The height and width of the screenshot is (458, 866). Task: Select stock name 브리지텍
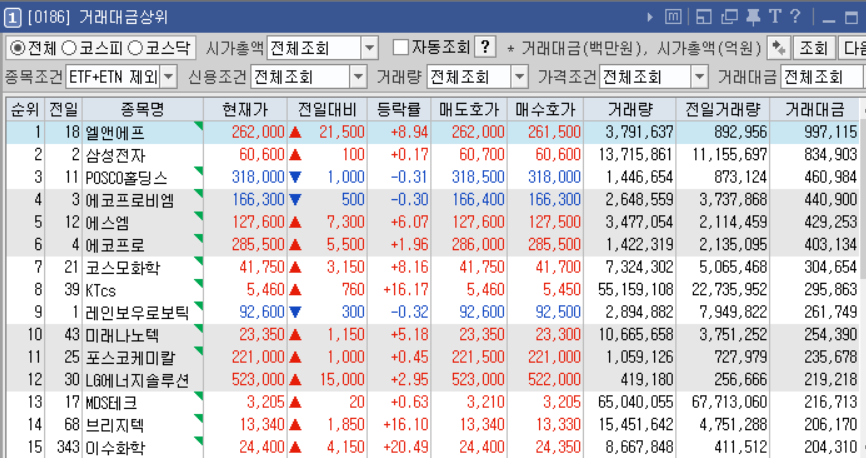point(115,425)
